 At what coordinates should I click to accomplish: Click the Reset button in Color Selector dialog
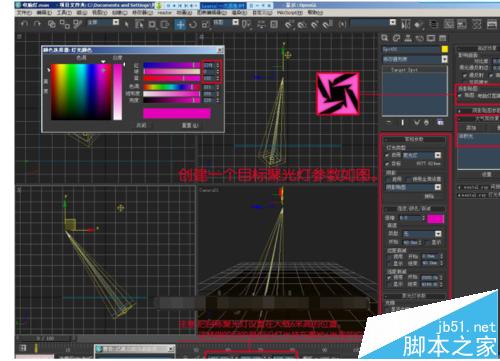pos(190,125)
